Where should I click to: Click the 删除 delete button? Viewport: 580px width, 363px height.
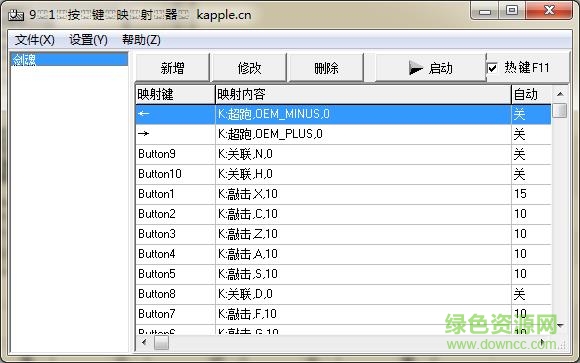click(x=326, y=68)
